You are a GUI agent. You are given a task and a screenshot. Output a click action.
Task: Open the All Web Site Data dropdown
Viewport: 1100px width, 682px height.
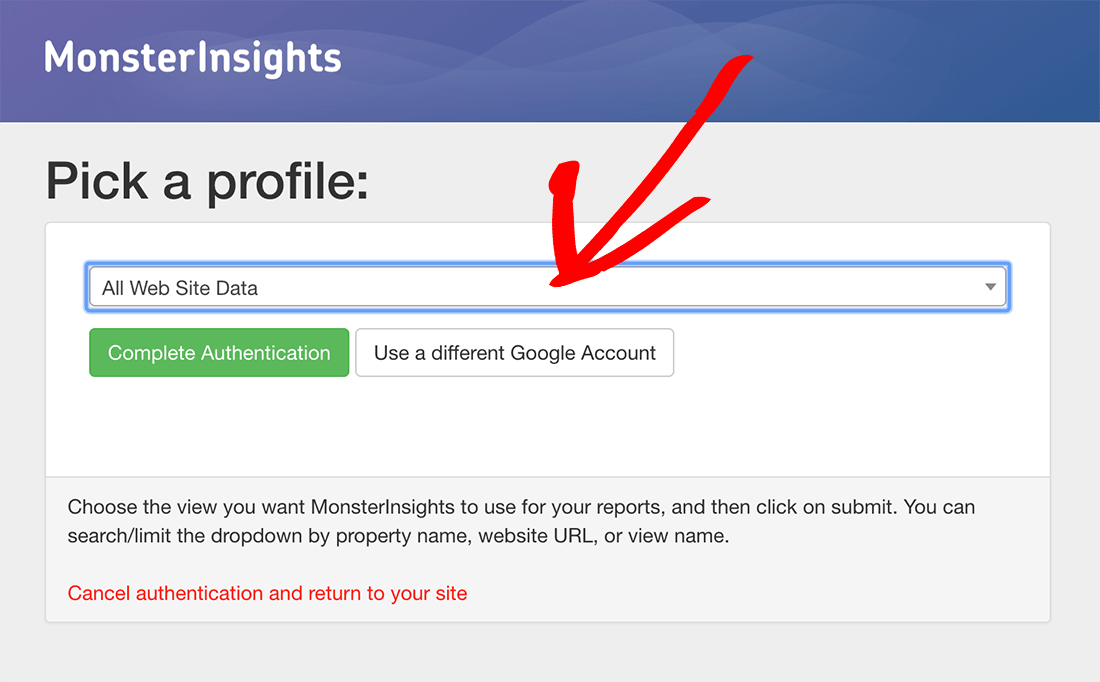click(x=547, y=287)
